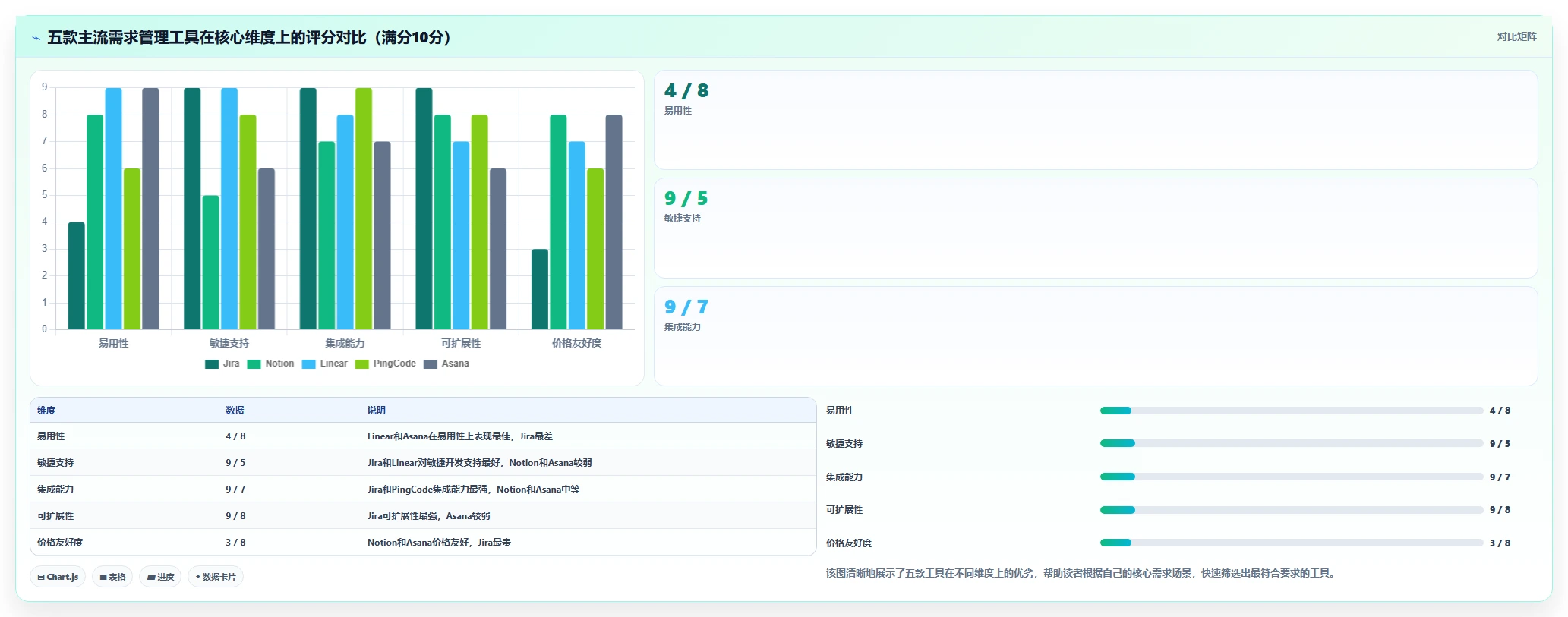Toggle the Jira dataset in chart legend
1568x617 pixels.
[x=222, y=364]
